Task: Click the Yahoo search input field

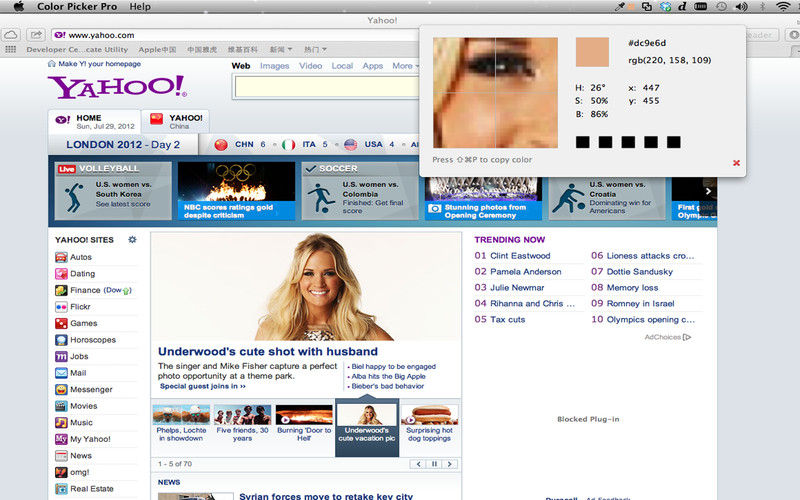Action: coord(327,87)
